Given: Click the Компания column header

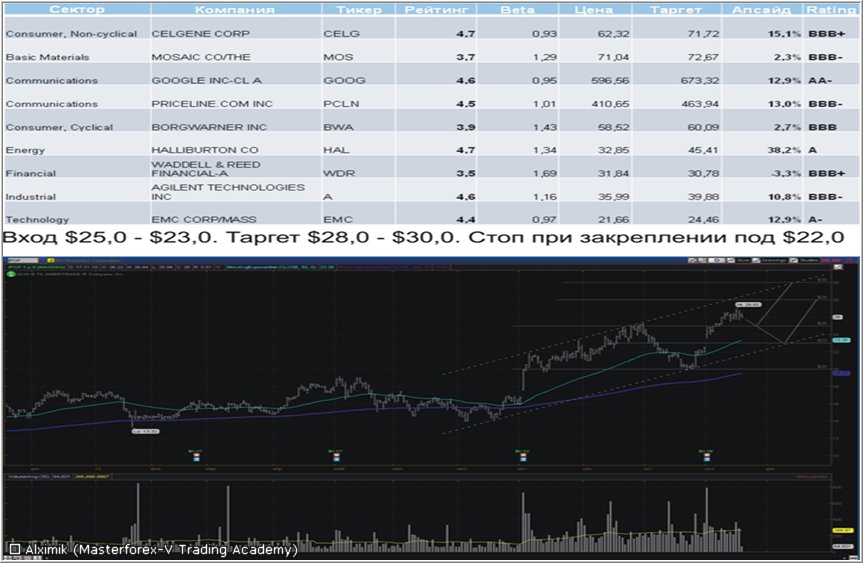Looking at the screenshot, I should point(235,9).
